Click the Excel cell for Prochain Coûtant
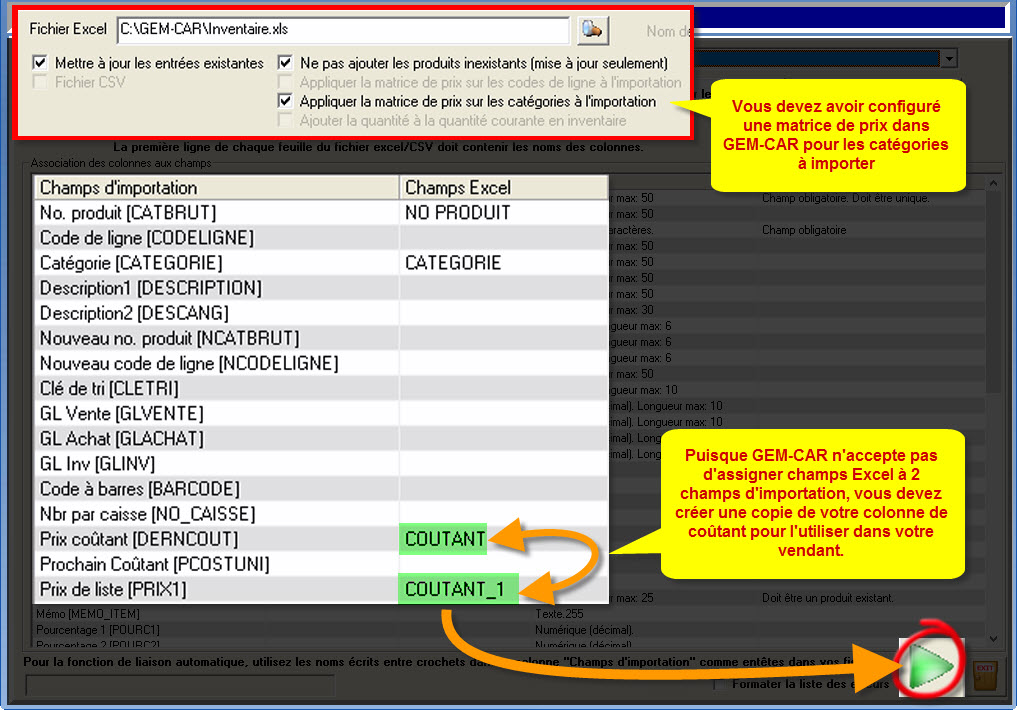Image resolution: width=1017 pixels, height=710 pixels. coord(504,564)
